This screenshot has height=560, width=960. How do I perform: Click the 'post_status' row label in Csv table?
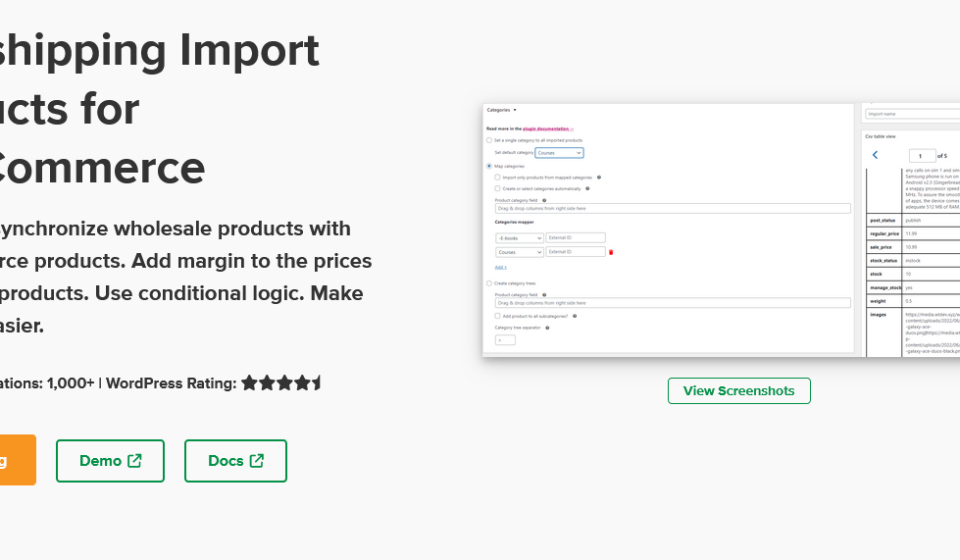[x=884, y=220]
